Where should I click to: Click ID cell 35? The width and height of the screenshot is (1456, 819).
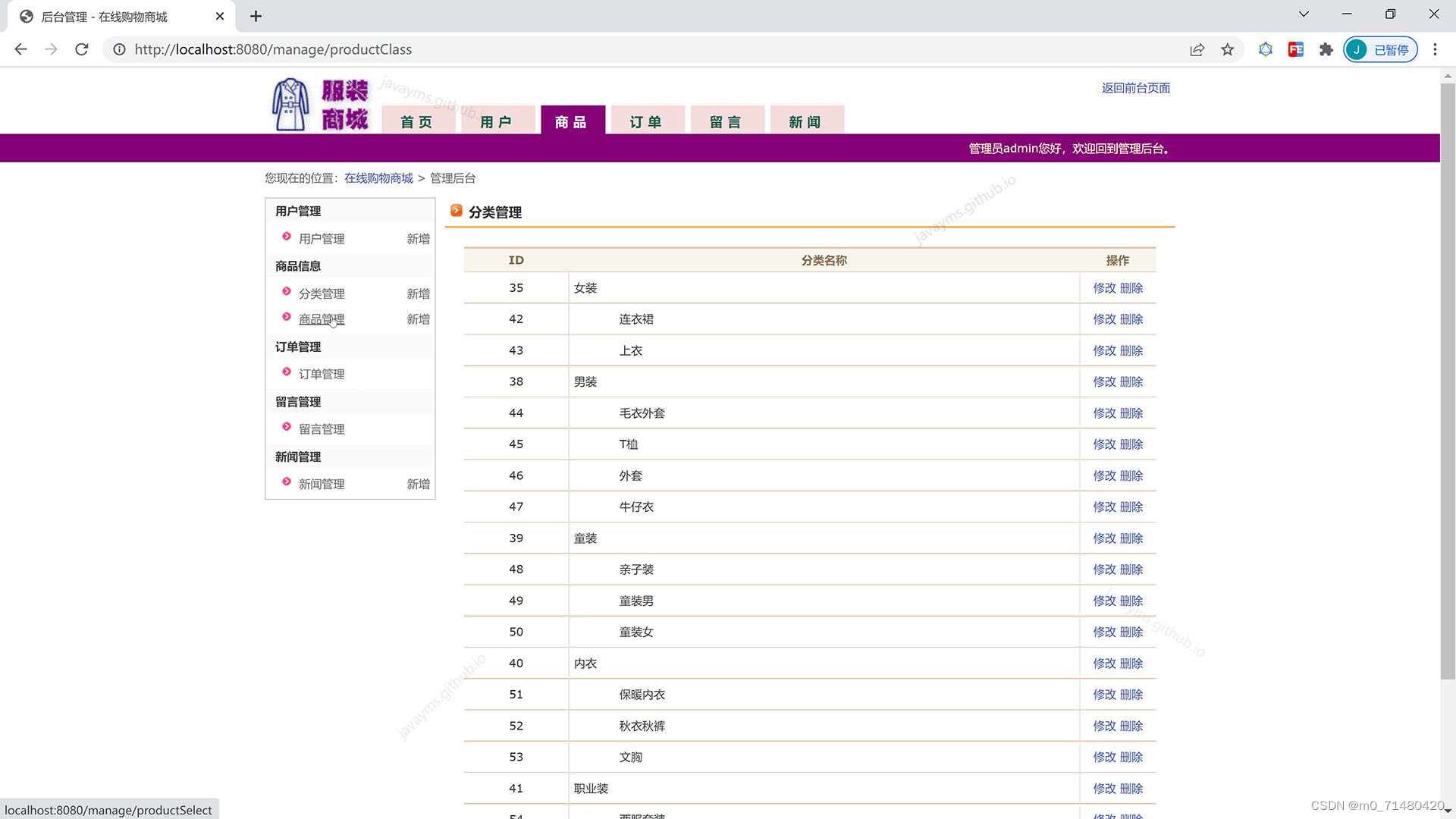pyautogui.click(x=516, y=288)
